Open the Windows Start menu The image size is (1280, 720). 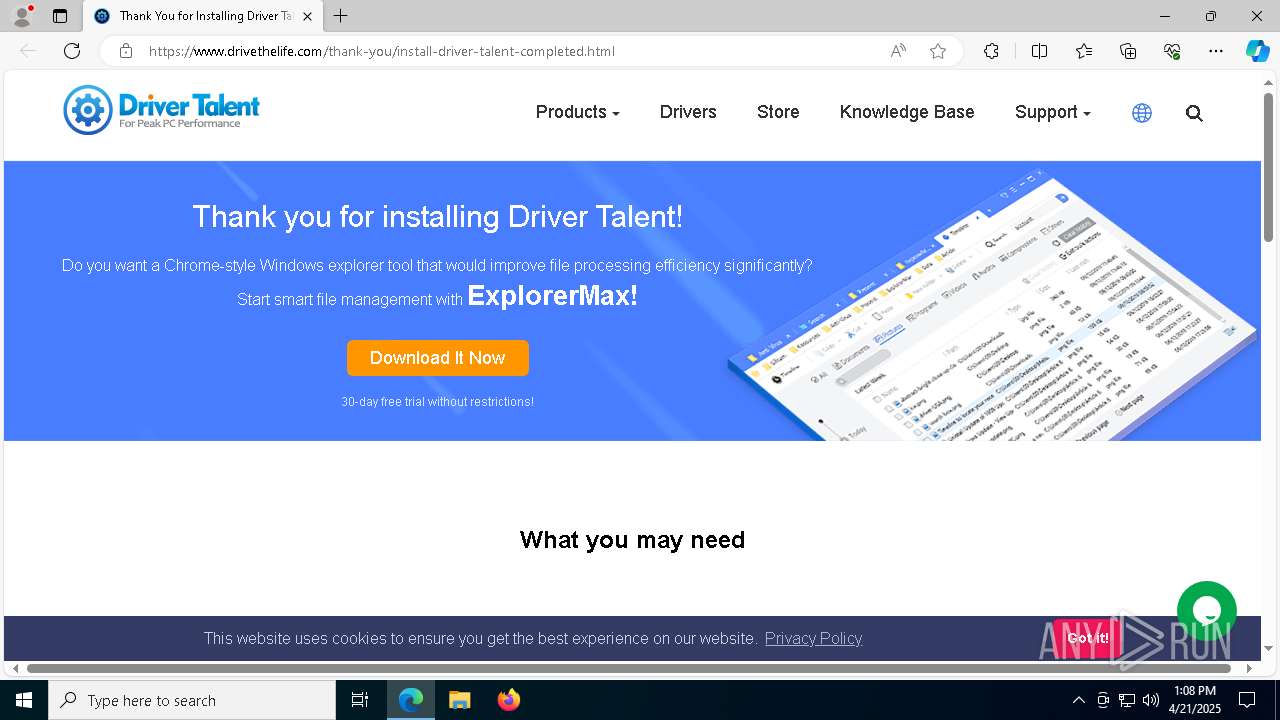(x=24, y=700)
